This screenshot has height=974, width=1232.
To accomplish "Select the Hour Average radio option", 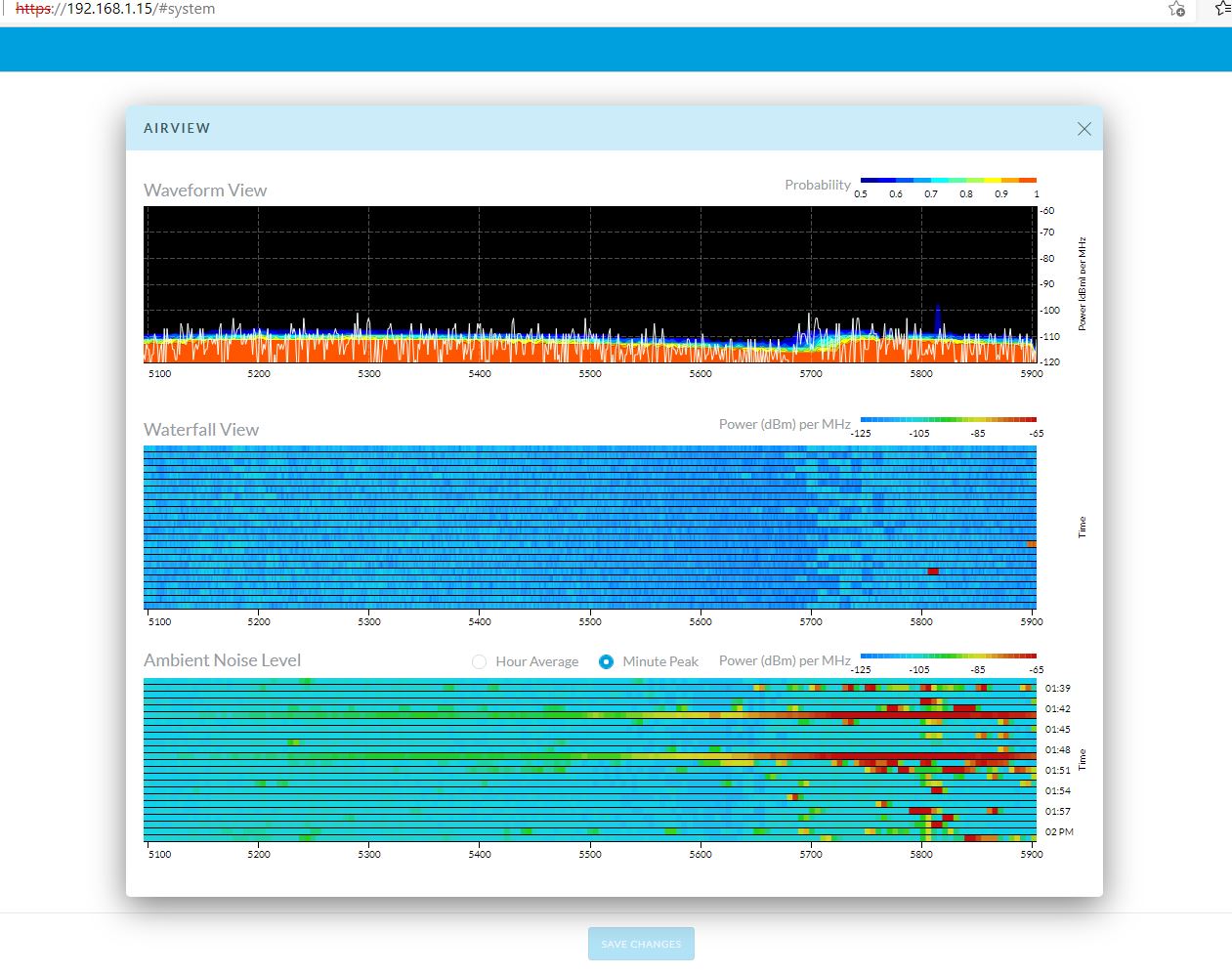I will coord(479,661).
